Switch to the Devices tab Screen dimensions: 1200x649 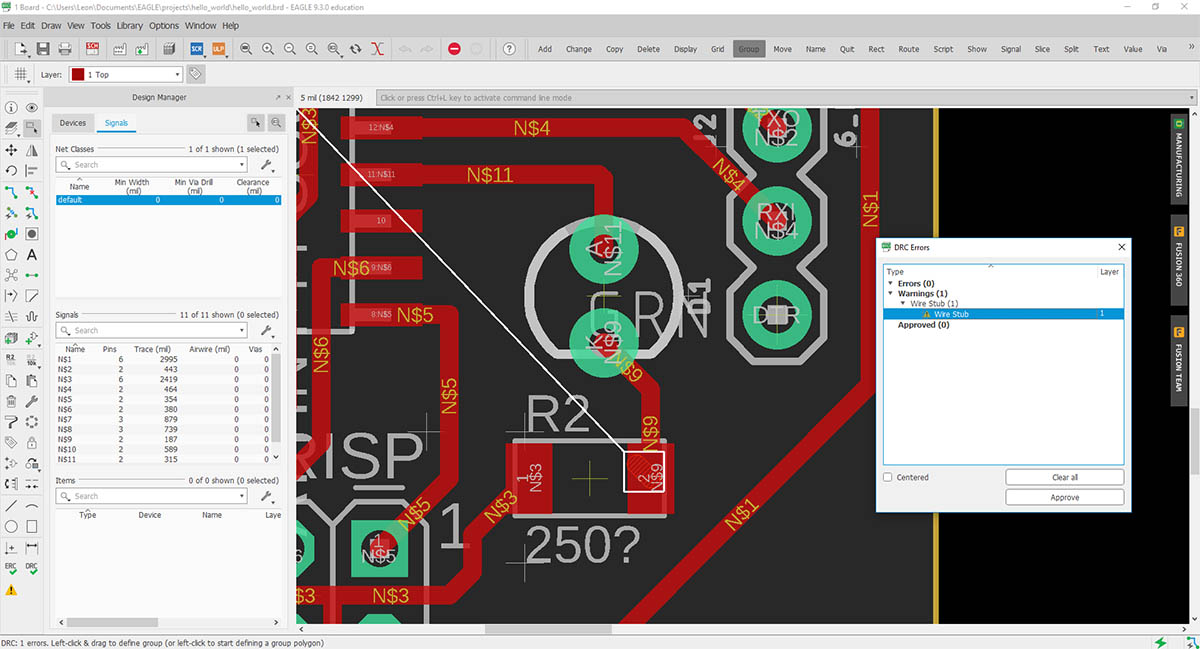[x=73, y=123]
